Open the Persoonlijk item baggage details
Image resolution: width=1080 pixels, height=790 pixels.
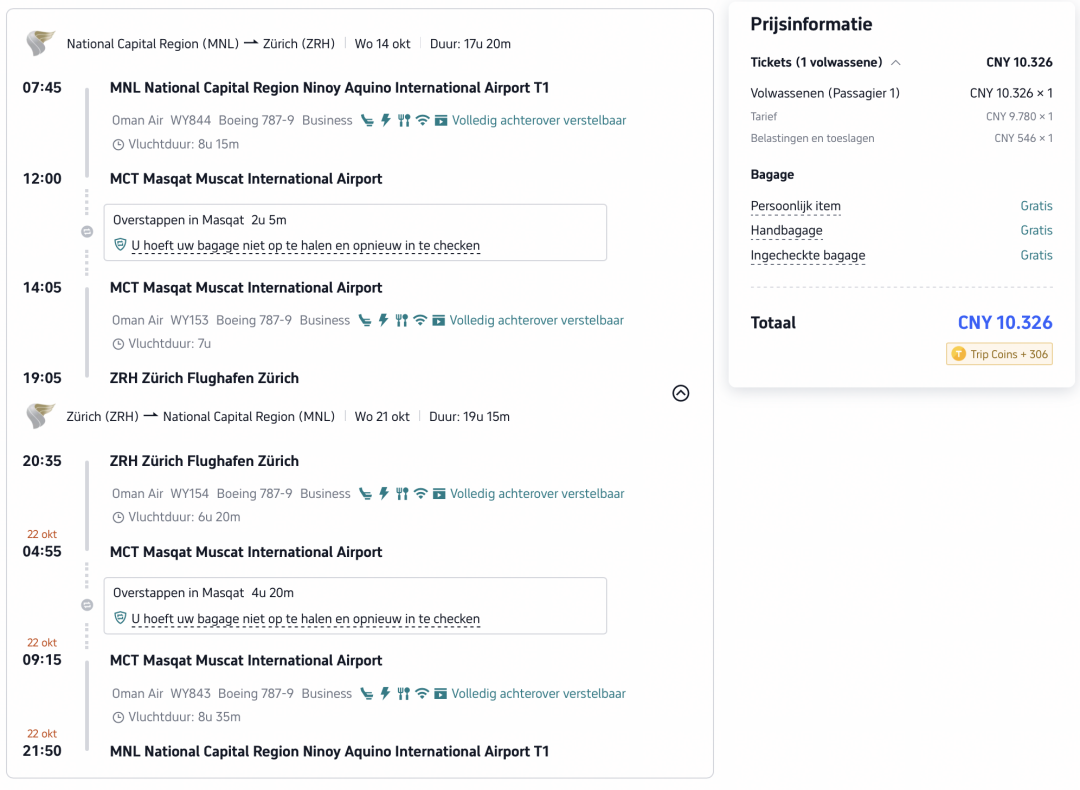(796, 206)
